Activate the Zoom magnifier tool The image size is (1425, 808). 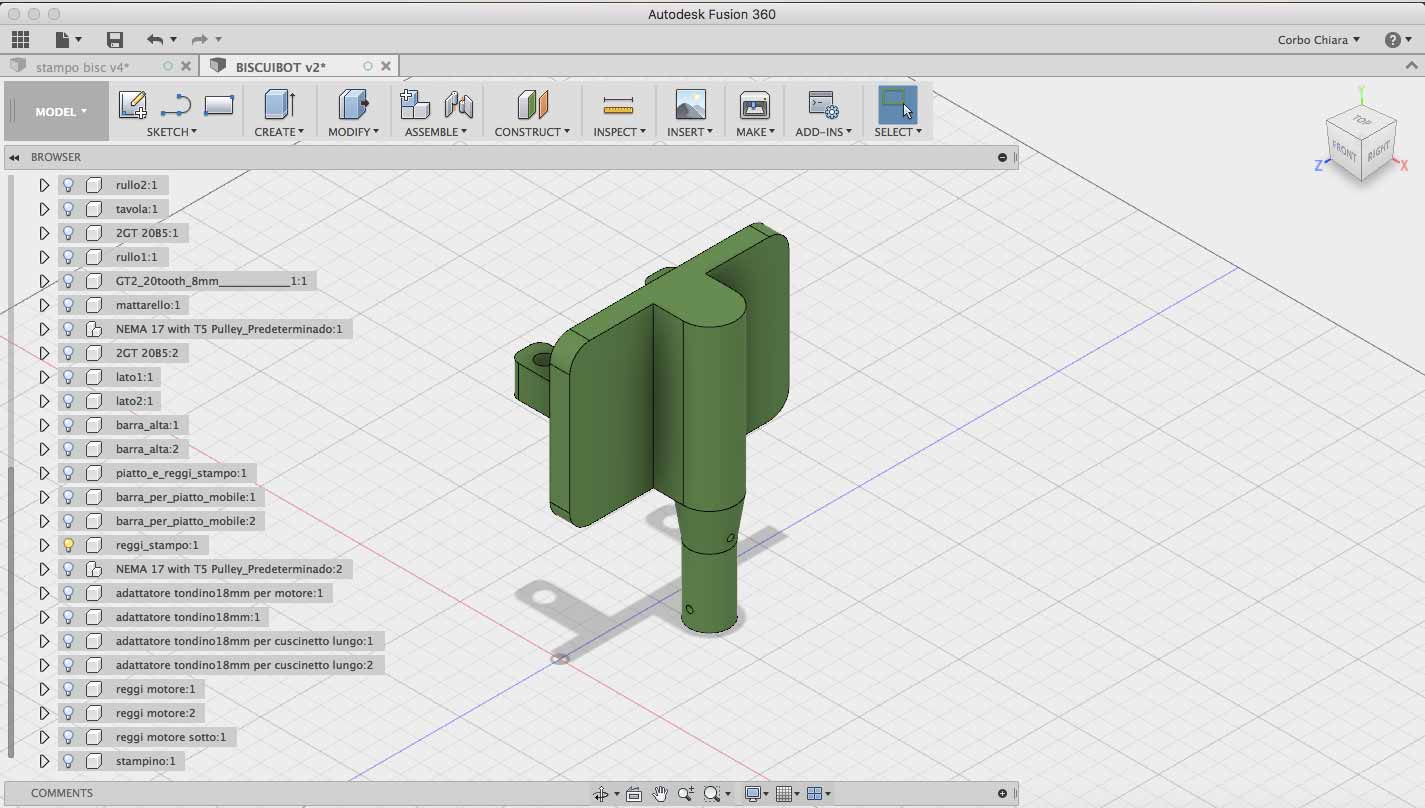(685, 794)
